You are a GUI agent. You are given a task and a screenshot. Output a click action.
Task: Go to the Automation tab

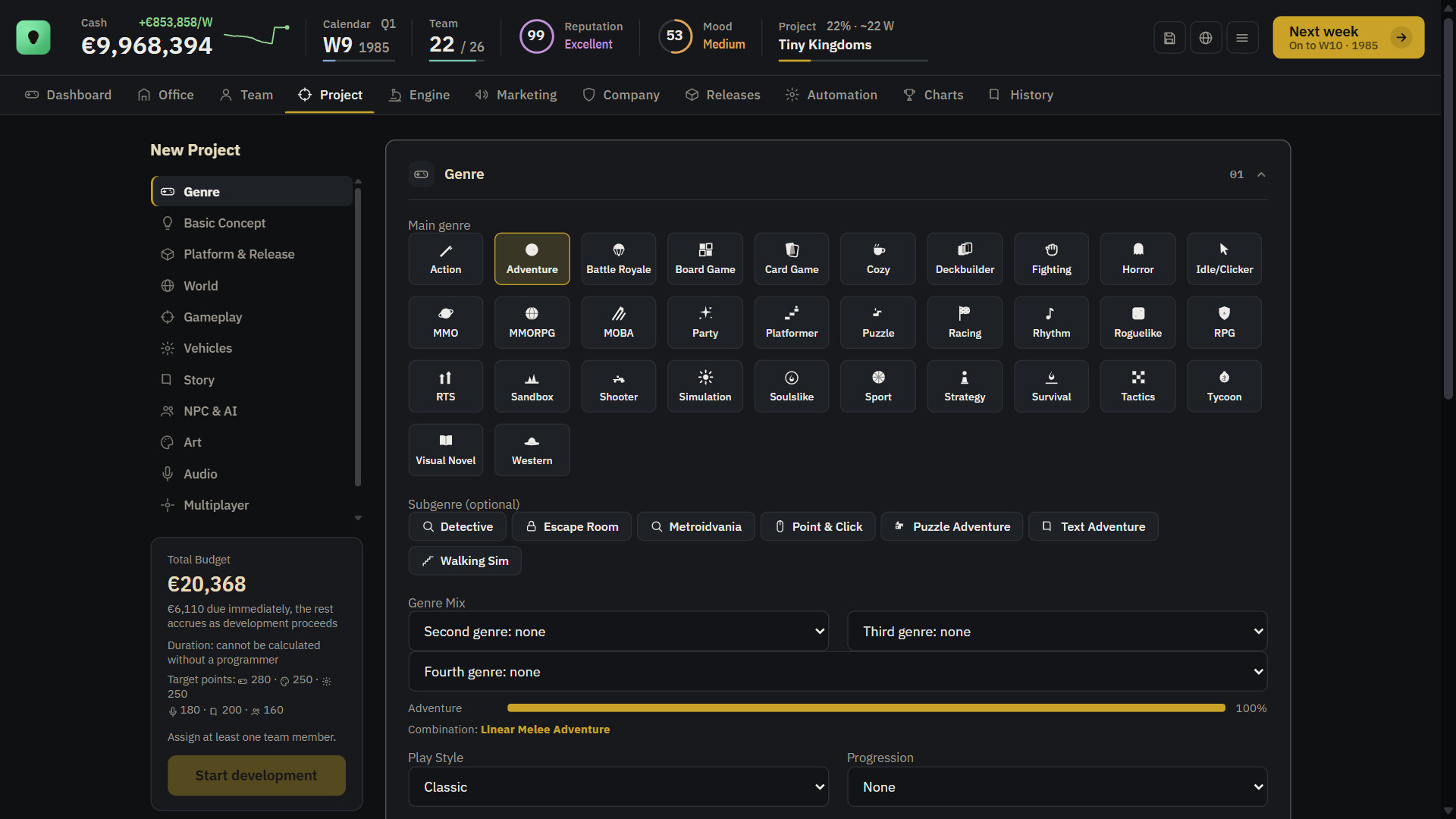coord(831,95)
